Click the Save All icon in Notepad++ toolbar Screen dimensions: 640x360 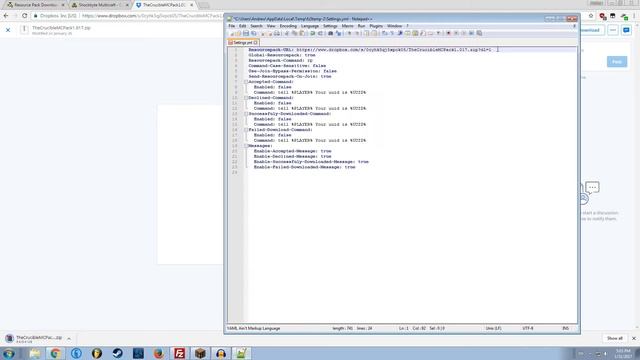pyautogui.click(x=253, y=33)
